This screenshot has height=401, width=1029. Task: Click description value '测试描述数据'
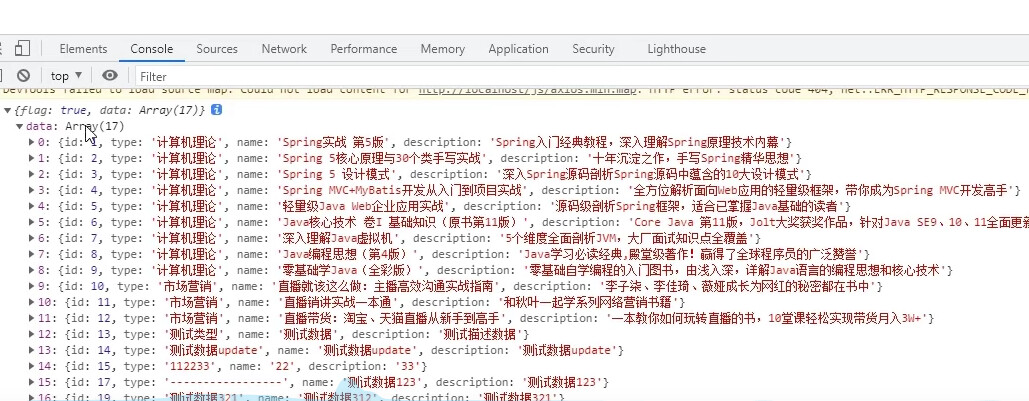480,334
